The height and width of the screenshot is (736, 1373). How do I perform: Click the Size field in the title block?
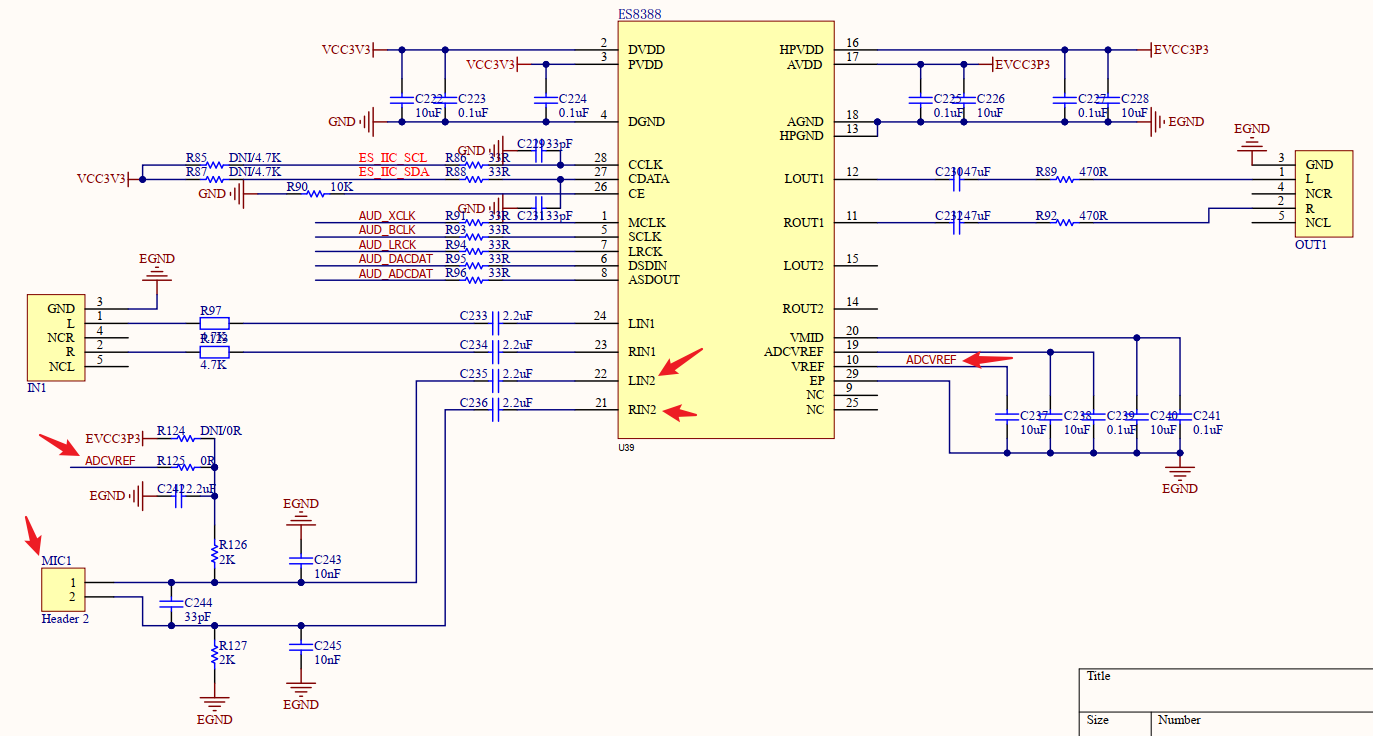1098,720
